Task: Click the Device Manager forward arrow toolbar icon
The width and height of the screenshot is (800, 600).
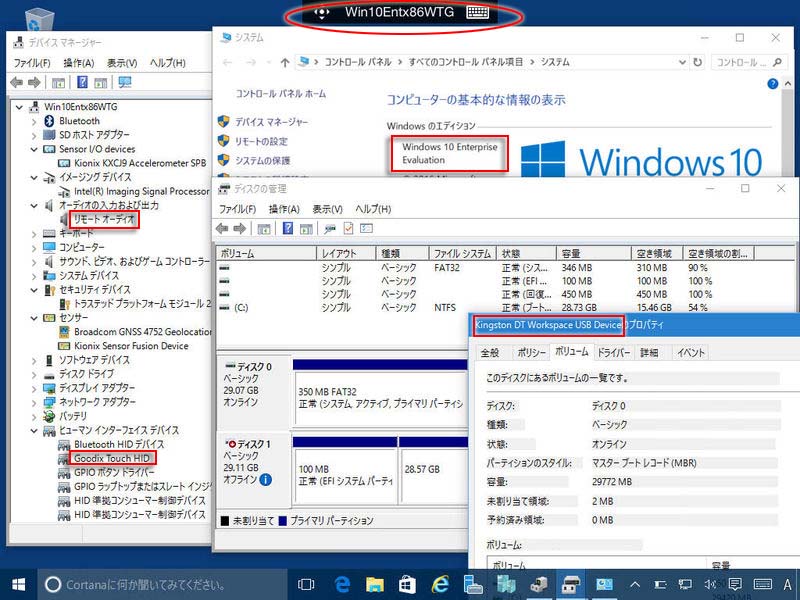Action: [x=34, y=82]
